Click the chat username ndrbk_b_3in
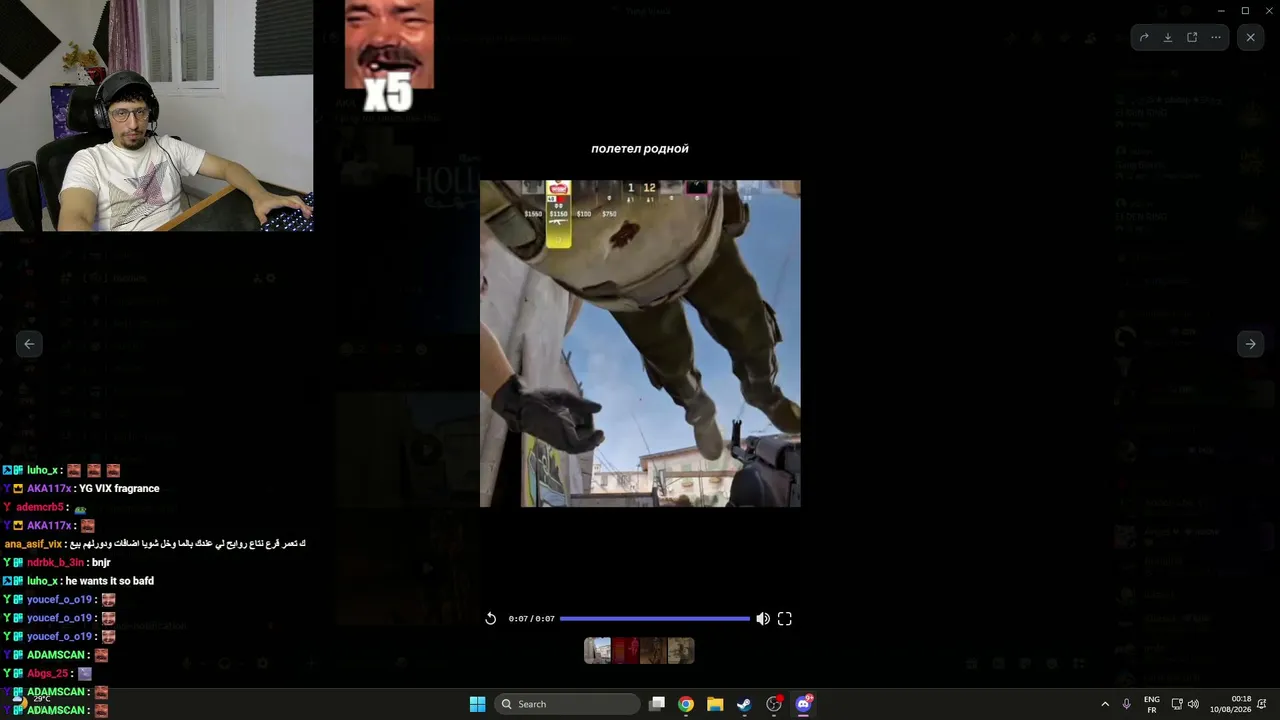This screenshot has height=720, width=1280. (x=55, y=562)
